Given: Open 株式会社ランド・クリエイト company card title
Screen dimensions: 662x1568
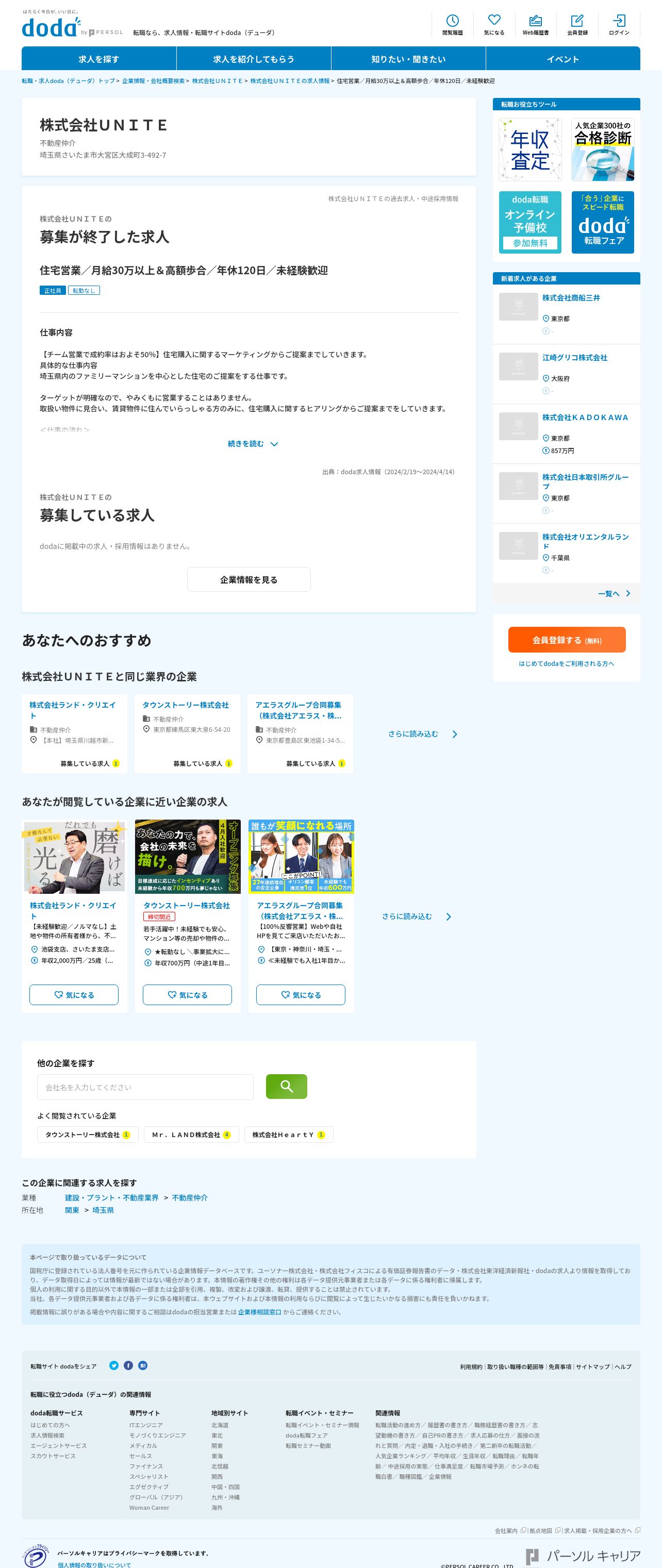Looking at the screenshot, I should pos(73,710).
